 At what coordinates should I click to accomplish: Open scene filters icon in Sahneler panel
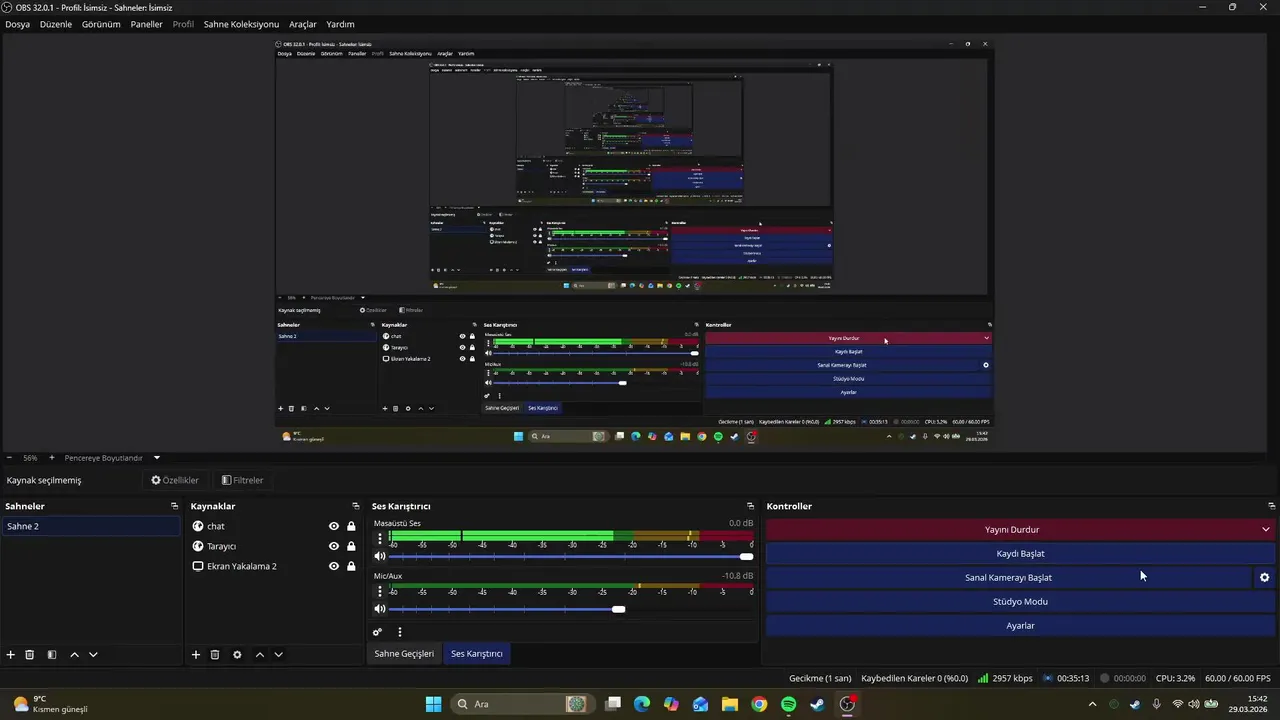pos(51,655)
